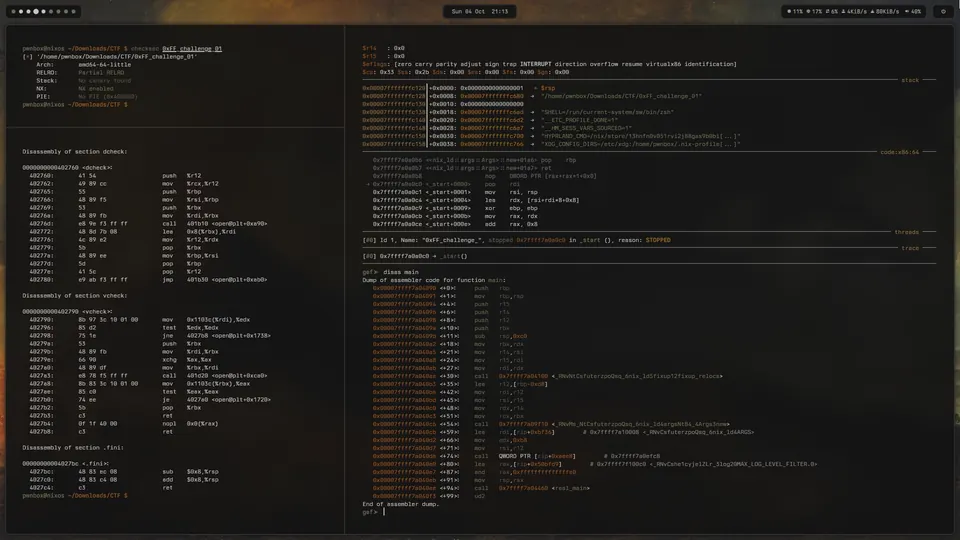Screen dimensions: 960x540
Task: Switch to the last workspace dot
Action: [x=73, y=12]
